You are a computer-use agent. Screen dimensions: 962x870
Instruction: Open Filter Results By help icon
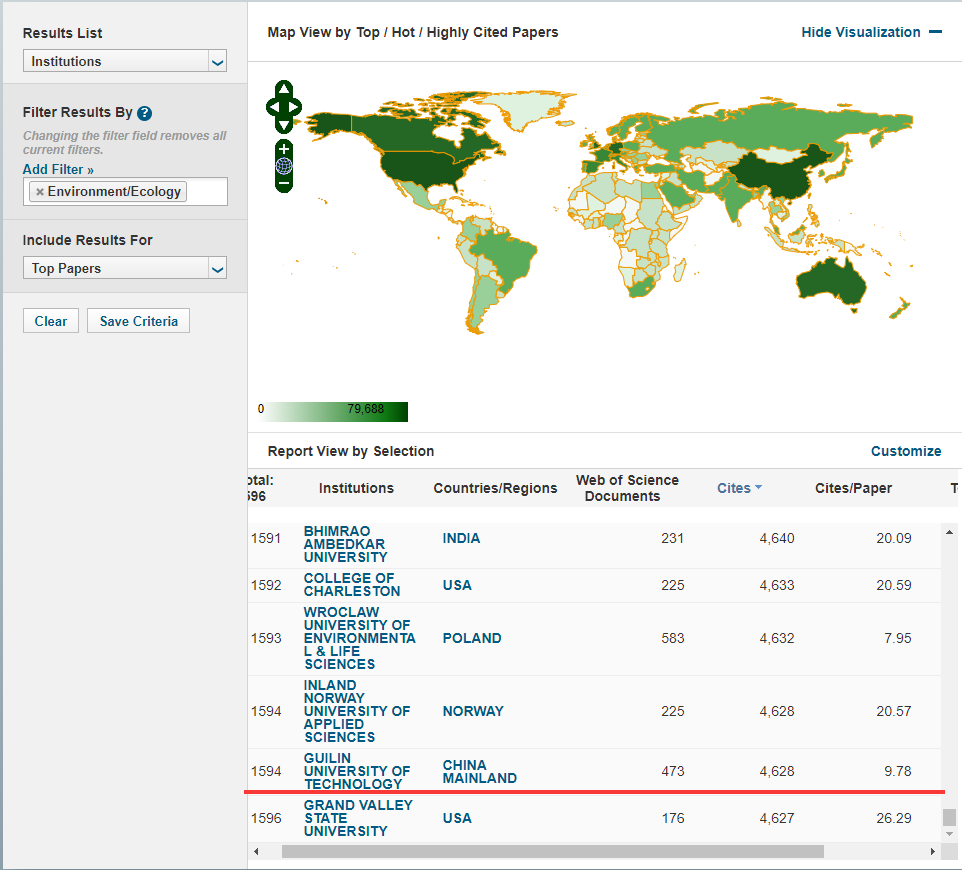coord(144,113)
